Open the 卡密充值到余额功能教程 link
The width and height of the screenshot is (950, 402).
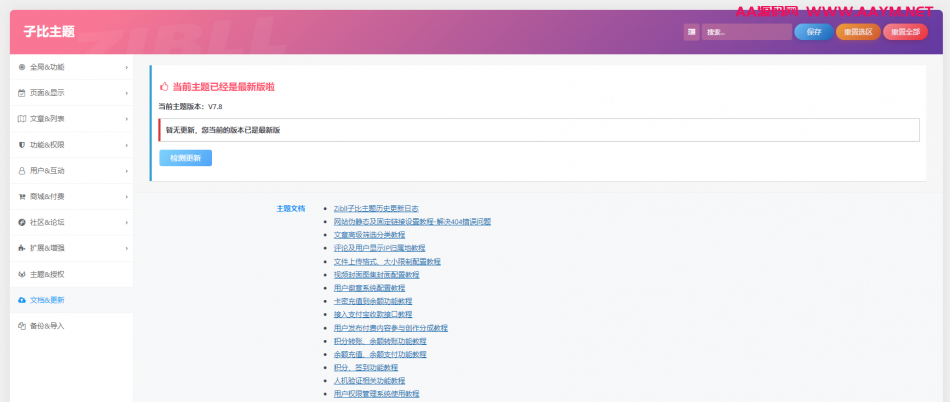(x=373, y=302)
